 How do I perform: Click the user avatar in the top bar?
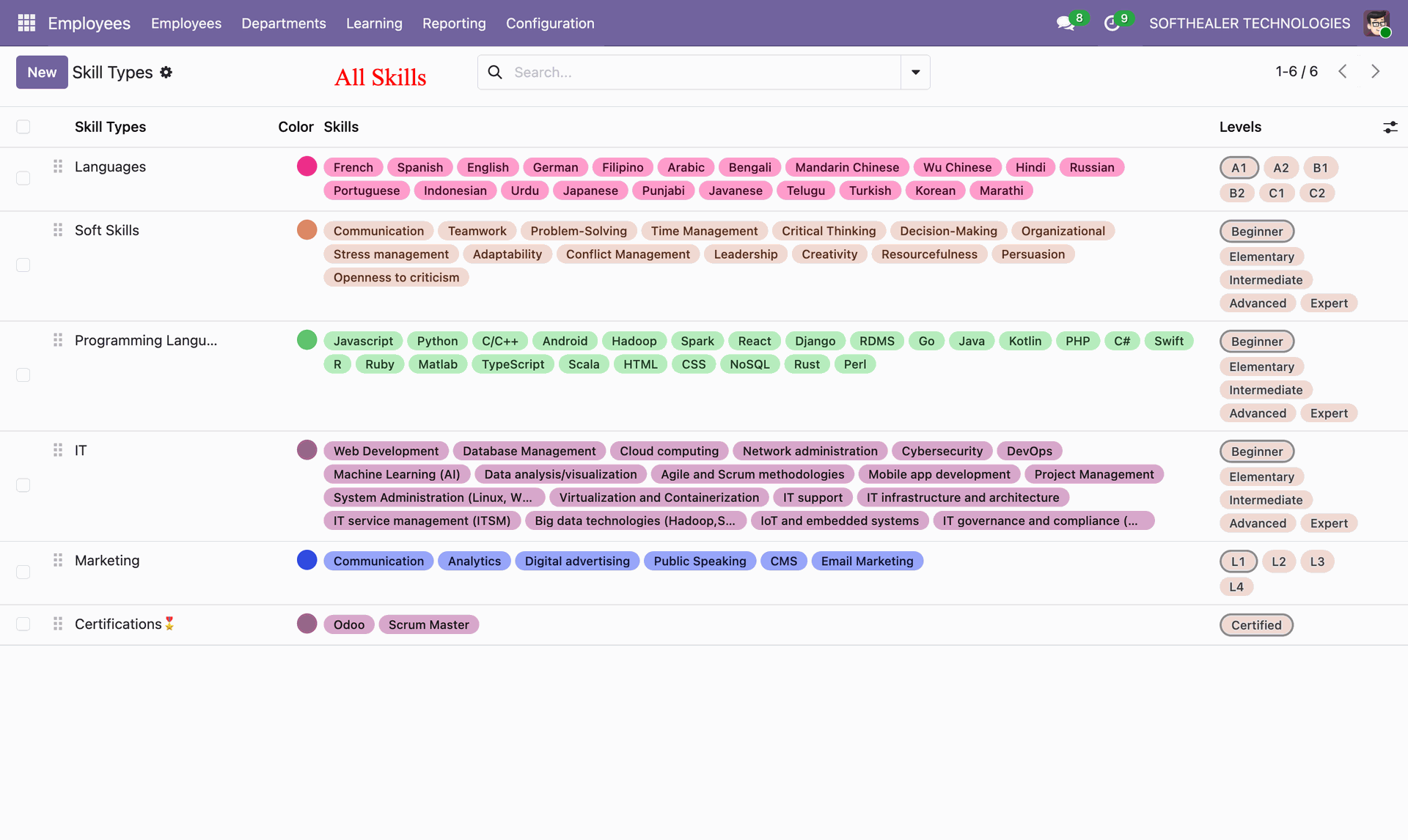click(1376, 23)
